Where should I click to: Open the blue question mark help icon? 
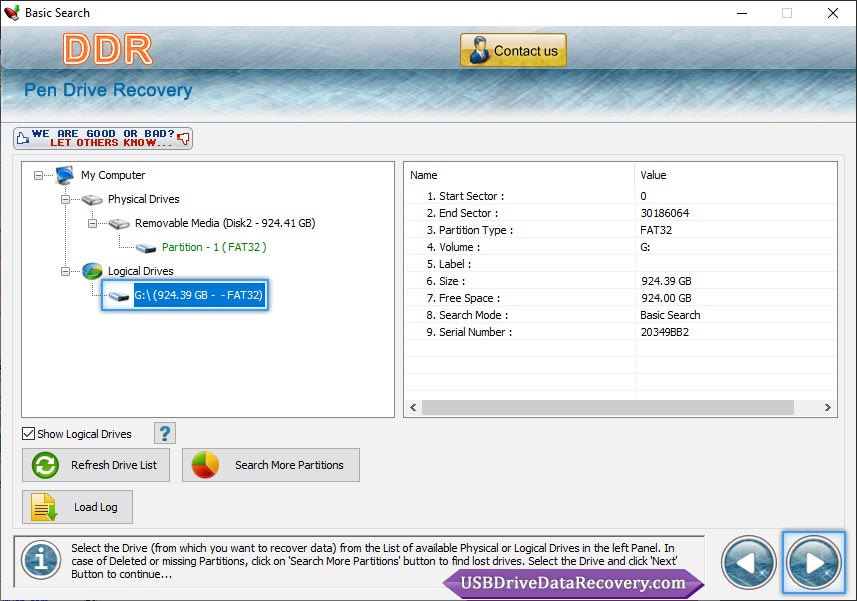click(165, 433)
